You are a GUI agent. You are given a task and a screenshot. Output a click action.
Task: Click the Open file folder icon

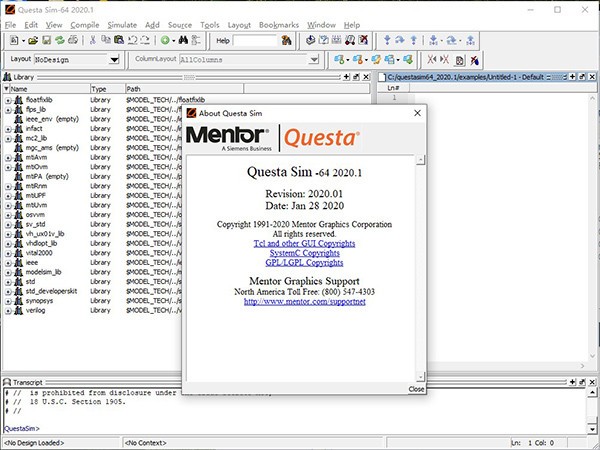click(33, 40)
